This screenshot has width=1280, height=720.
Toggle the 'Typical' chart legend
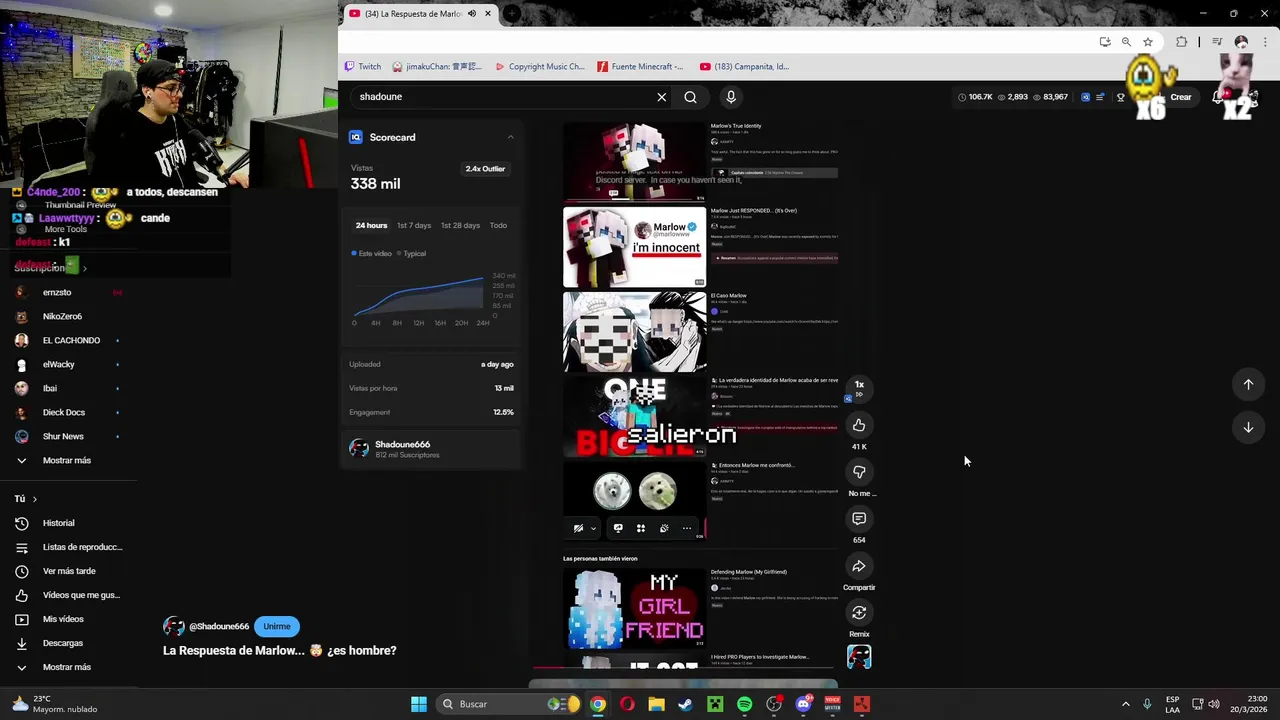411,254
